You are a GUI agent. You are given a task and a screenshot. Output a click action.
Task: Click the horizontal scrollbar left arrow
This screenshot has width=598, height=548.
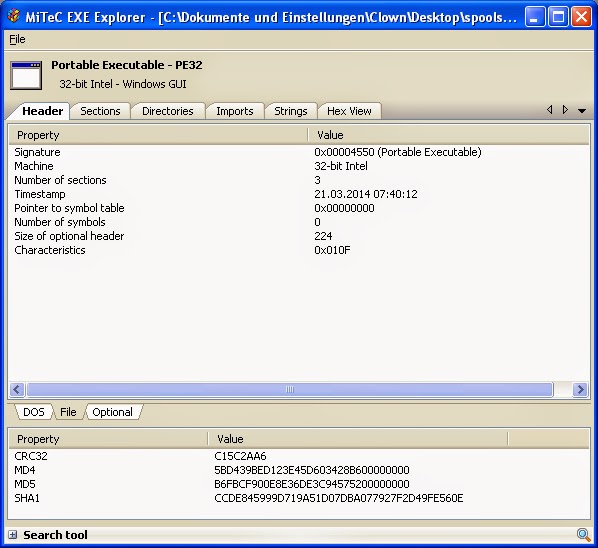tap(17, 389)
